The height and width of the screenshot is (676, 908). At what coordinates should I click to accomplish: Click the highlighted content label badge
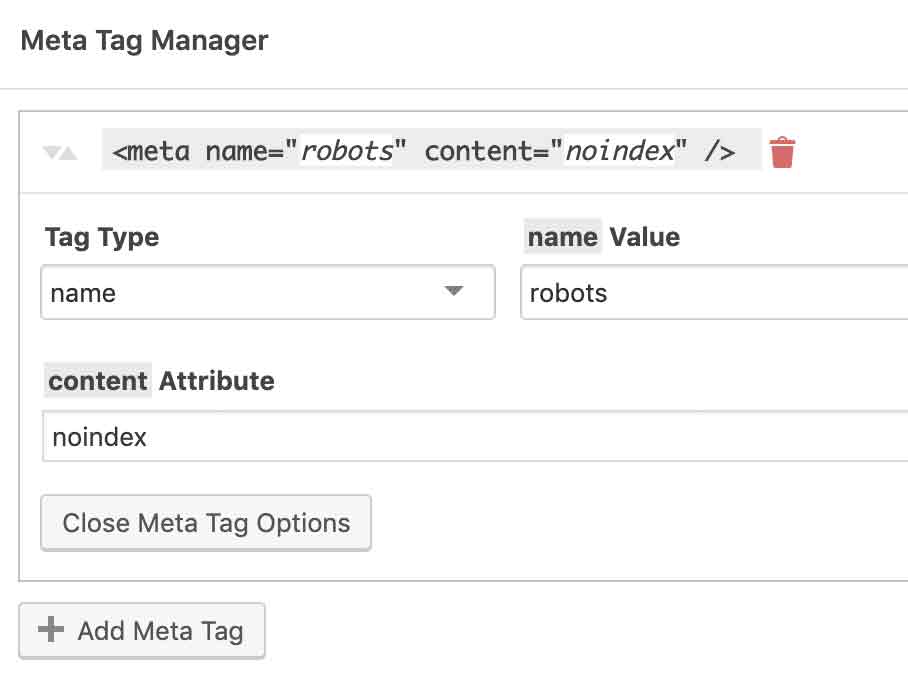pos(97,381)
